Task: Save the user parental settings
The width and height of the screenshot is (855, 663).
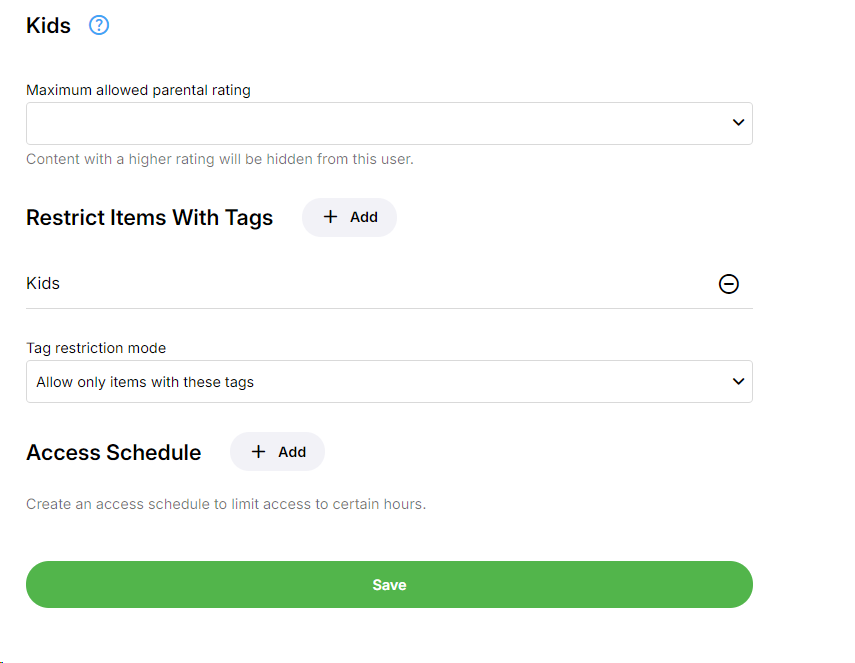Action: [x=389, y=585]
